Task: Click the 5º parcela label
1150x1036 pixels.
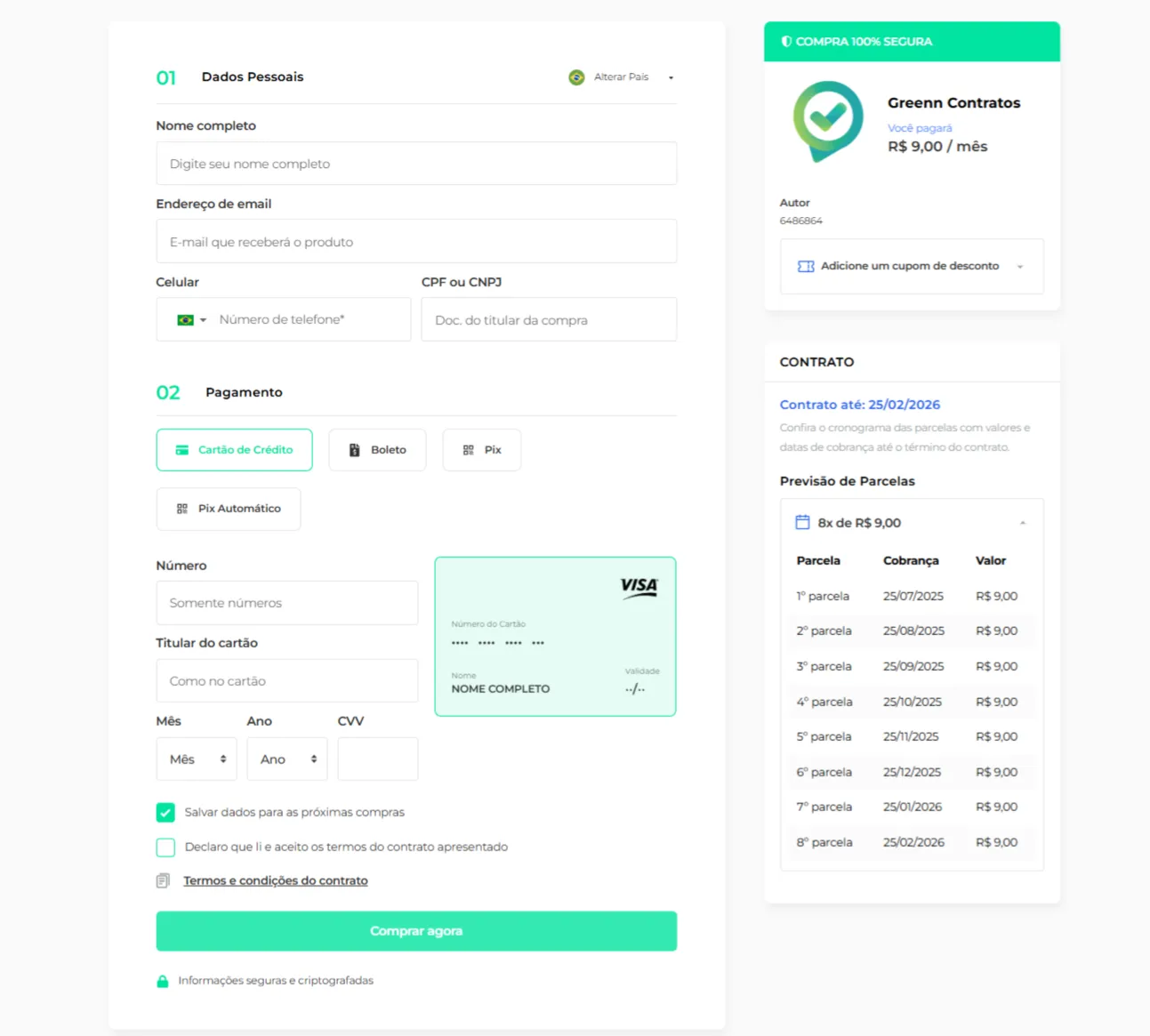Action: (824, 737)
